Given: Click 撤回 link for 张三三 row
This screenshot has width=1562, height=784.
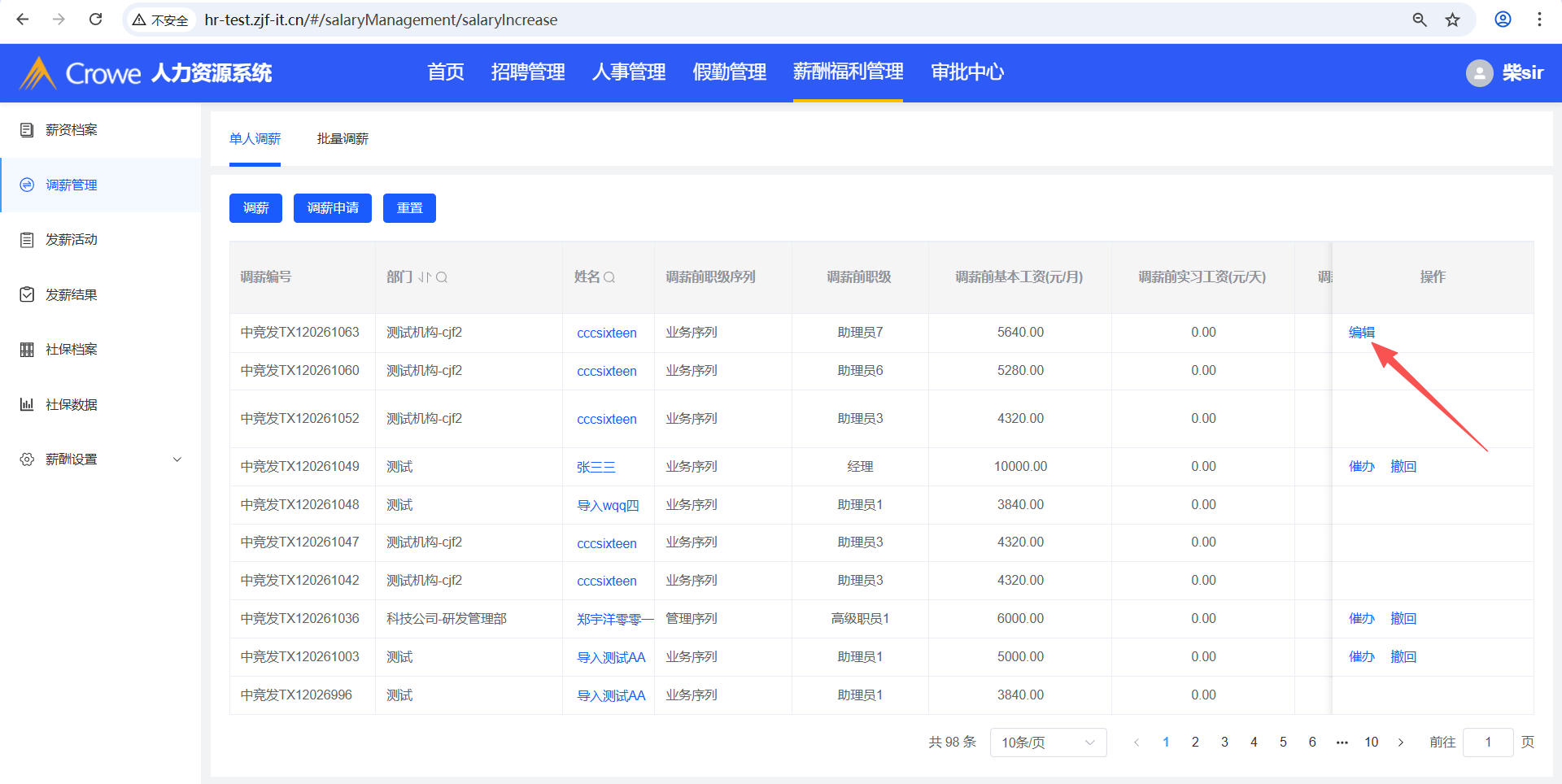Looking at the screenshot, I should click(x=1403, y=467).
